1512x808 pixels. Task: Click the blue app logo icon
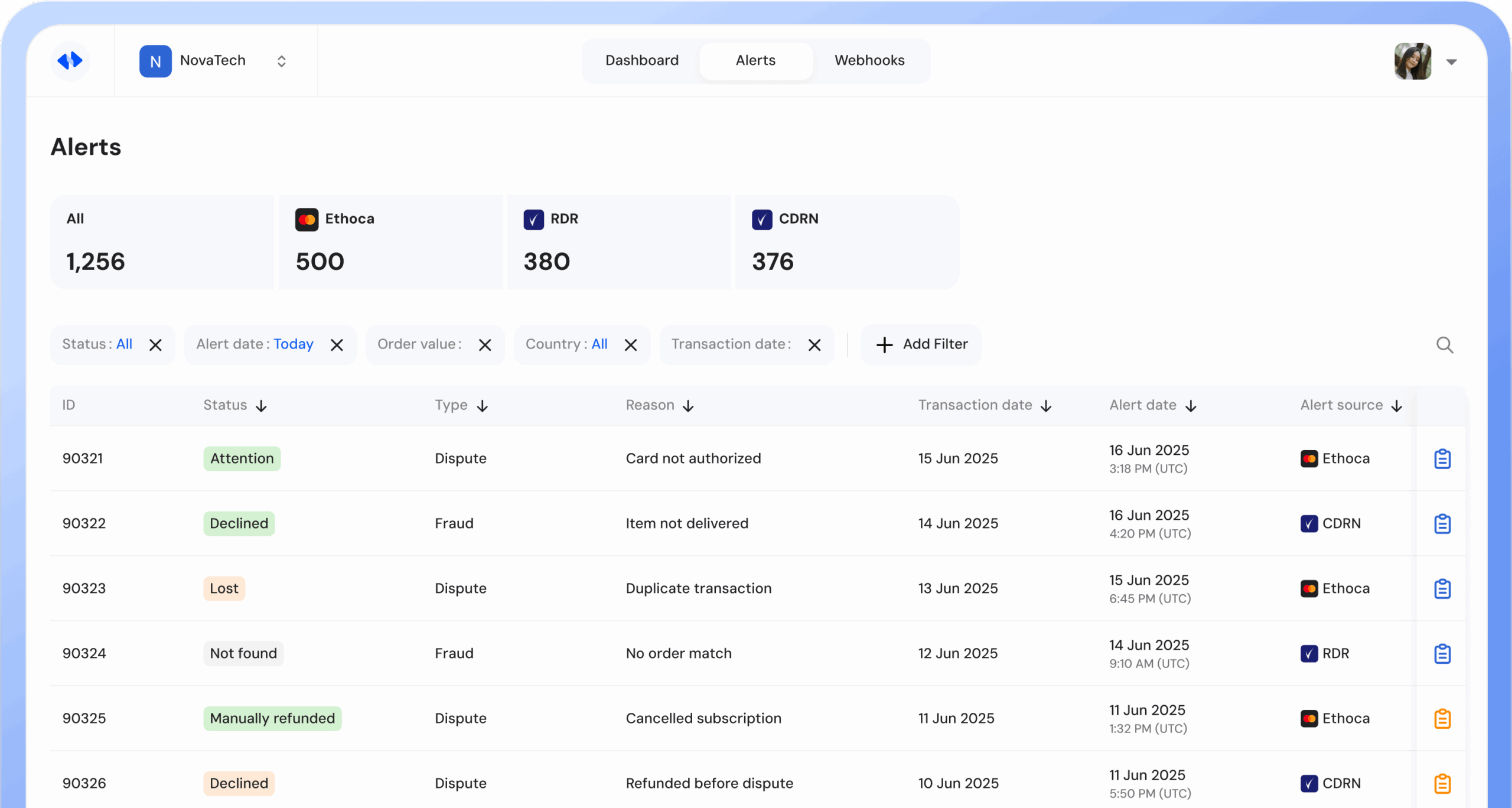click(70, 60)
